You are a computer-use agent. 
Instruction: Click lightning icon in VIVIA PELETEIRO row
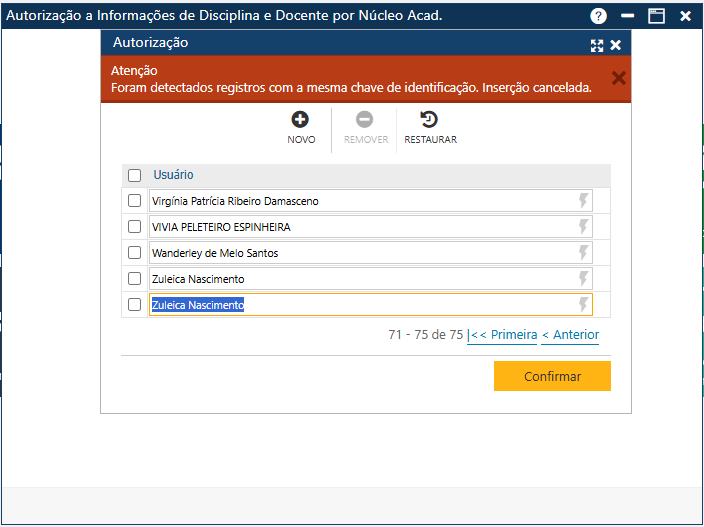pos(583,227)
